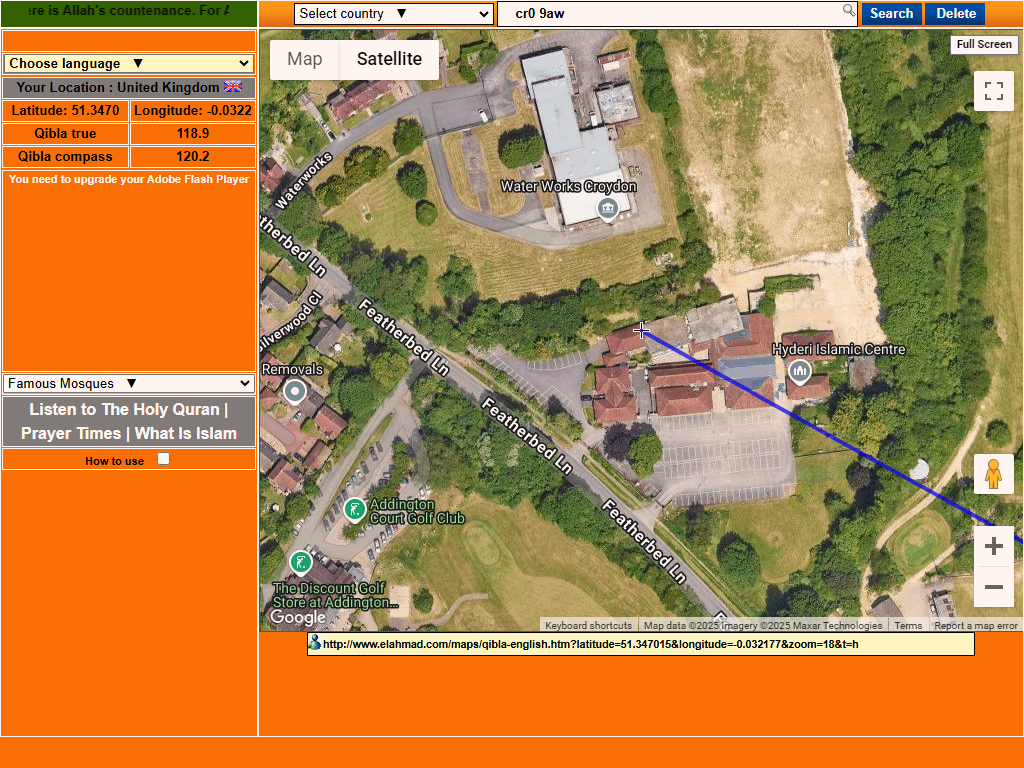Click the elahmad.com URL text field
Viewport: 1024px width, 768px height.
pos(641,644)
